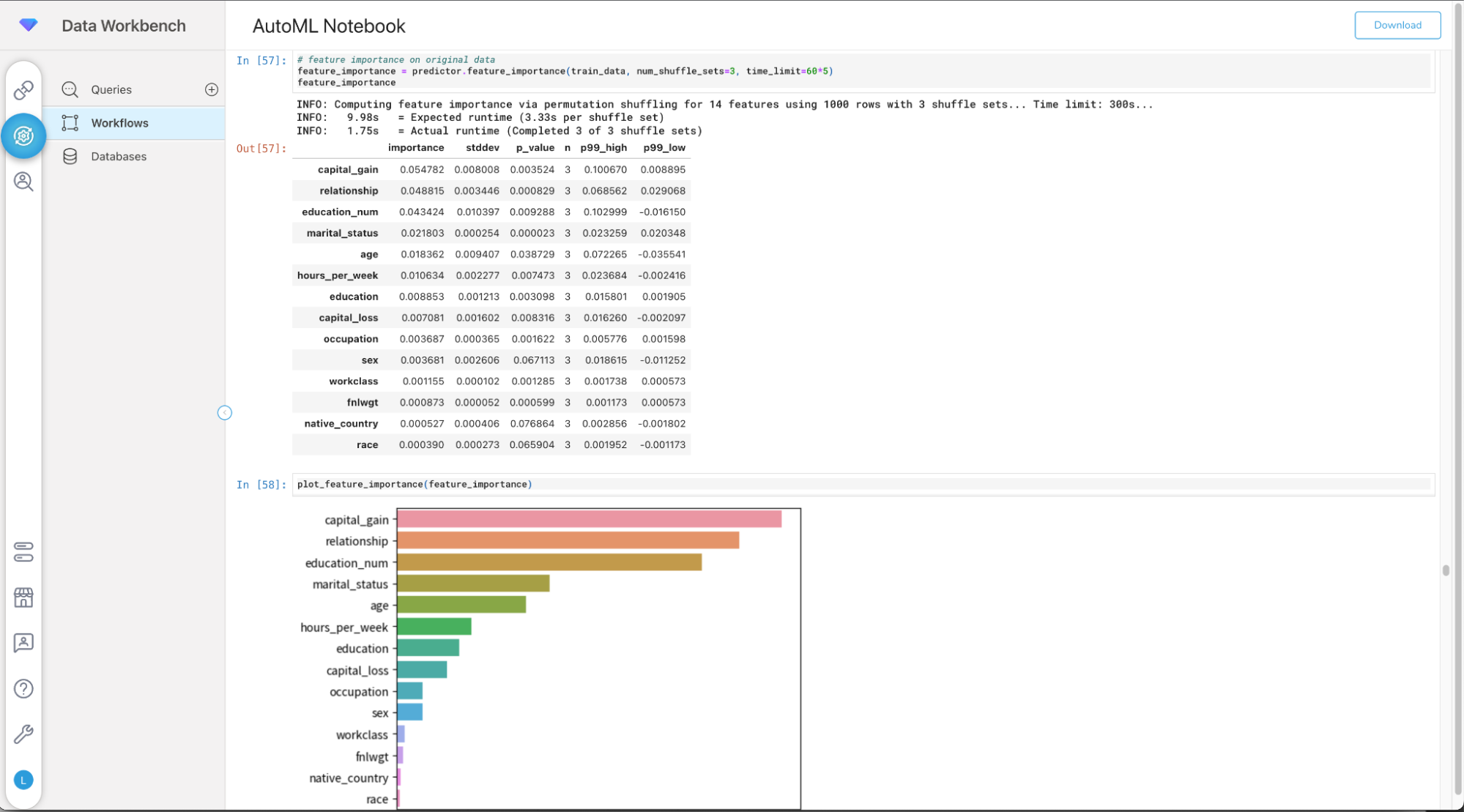This screenshot has width=1464, height=812.
Task: Click the stacked bars icon in sidebar
Action: pos(23,552)
